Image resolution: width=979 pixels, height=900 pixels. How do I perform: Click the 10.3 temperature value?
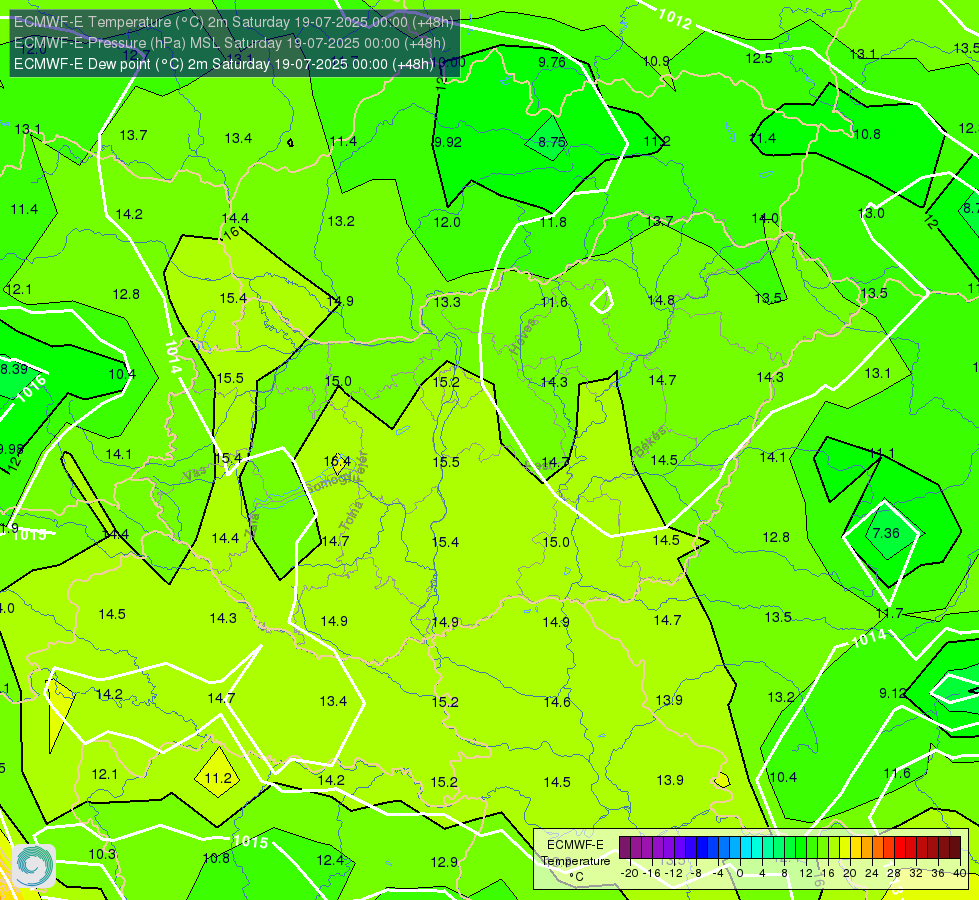102,854
